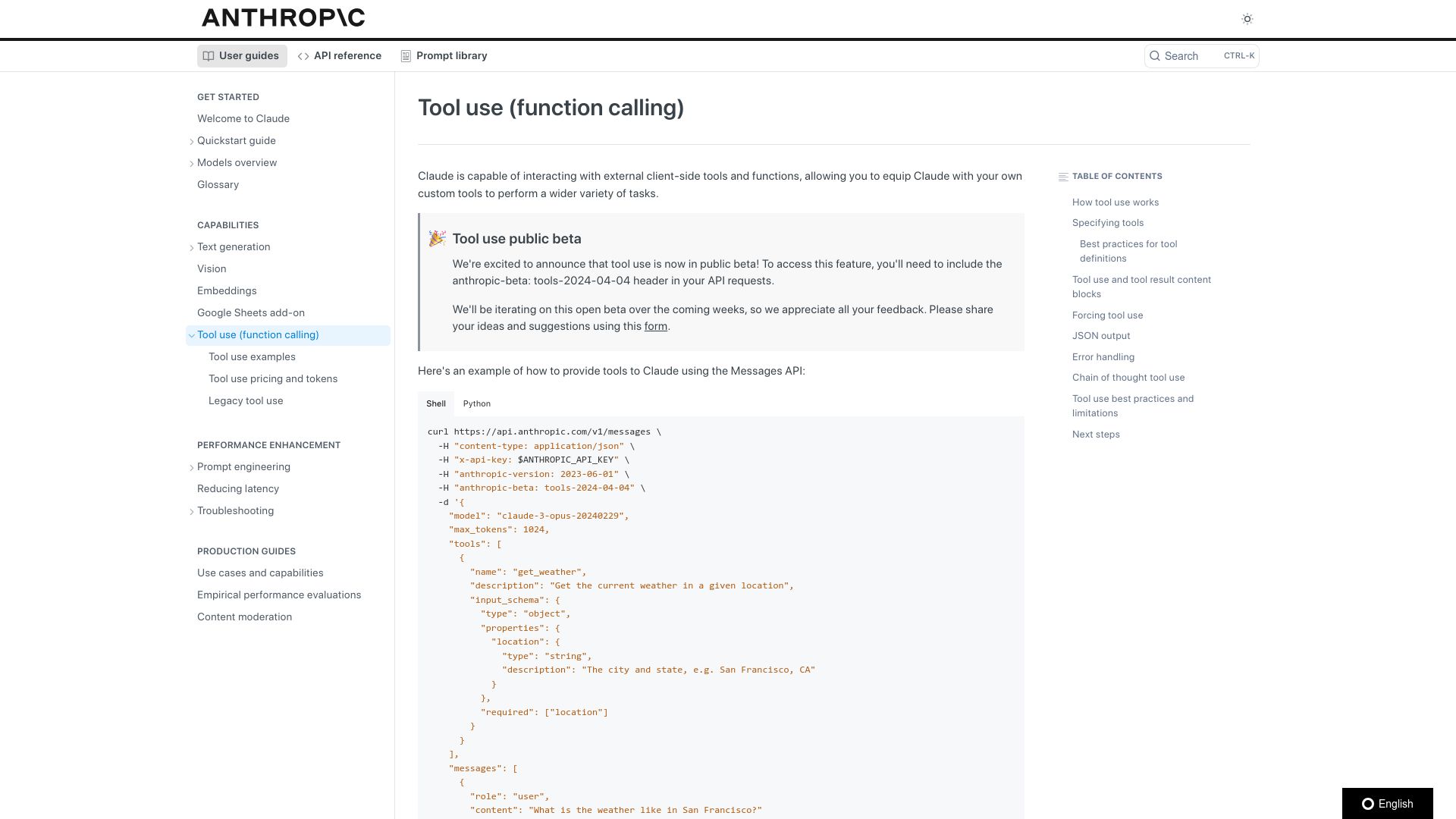Click the document icon beside Prompt library
The image size is (1456, 819).
pos(406,56)
